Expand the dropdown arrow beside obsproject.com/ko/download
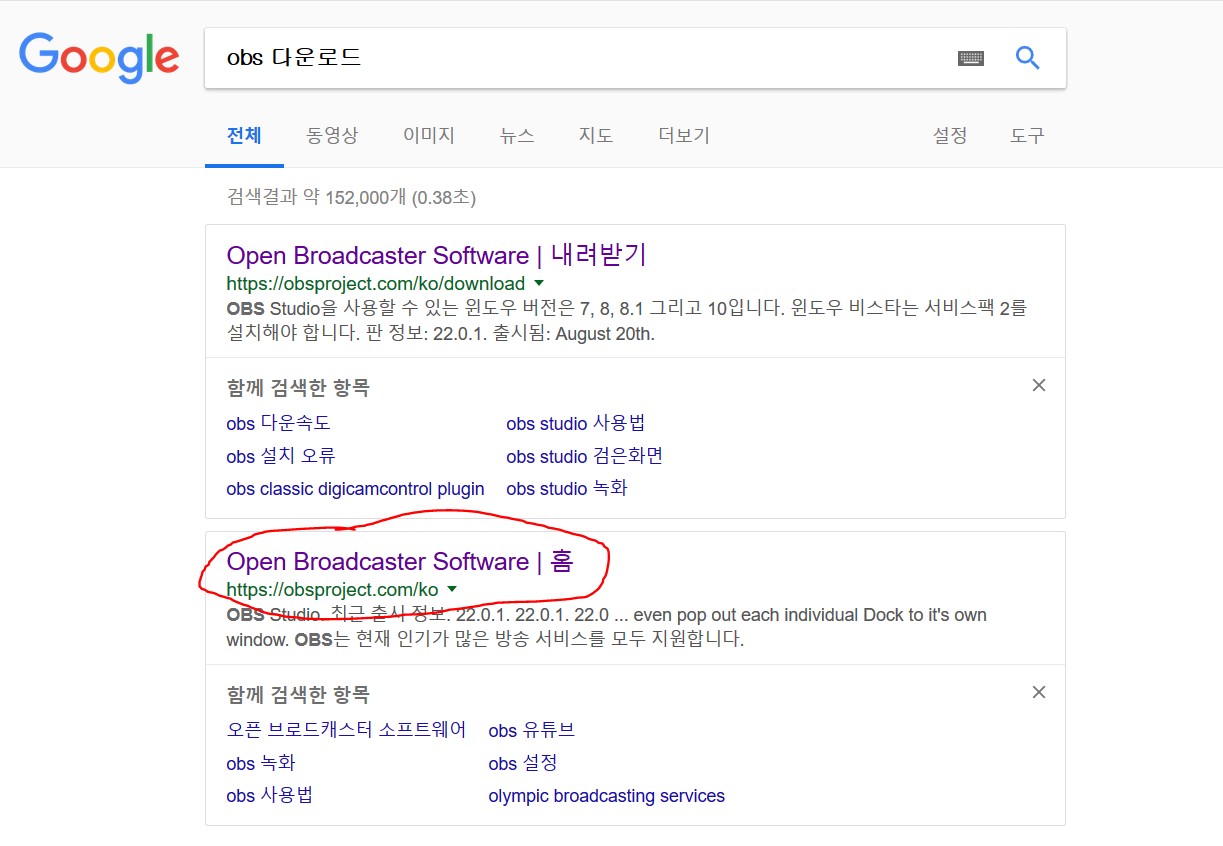The image size is (1223, 846). coord(539,283)
